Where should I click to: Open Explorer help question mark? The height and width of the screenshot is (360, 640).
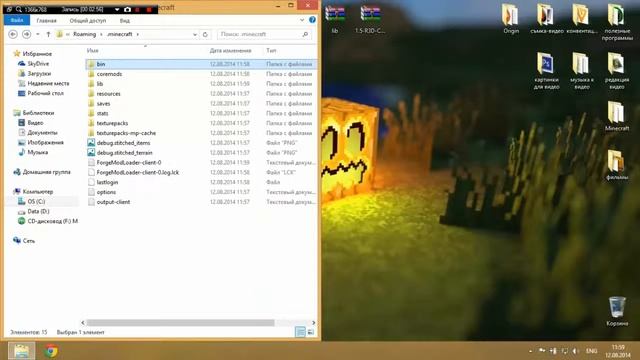312,20
